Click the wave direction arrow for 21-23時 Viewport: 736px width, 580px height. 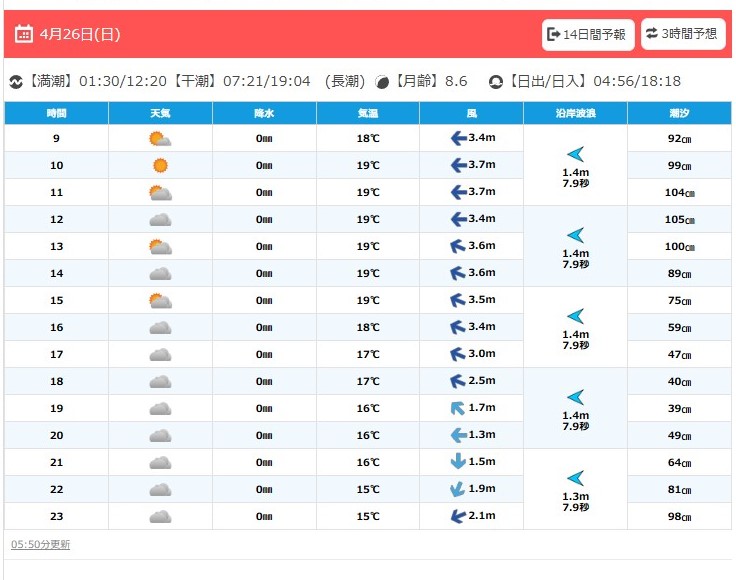click(x=575, y=477)
